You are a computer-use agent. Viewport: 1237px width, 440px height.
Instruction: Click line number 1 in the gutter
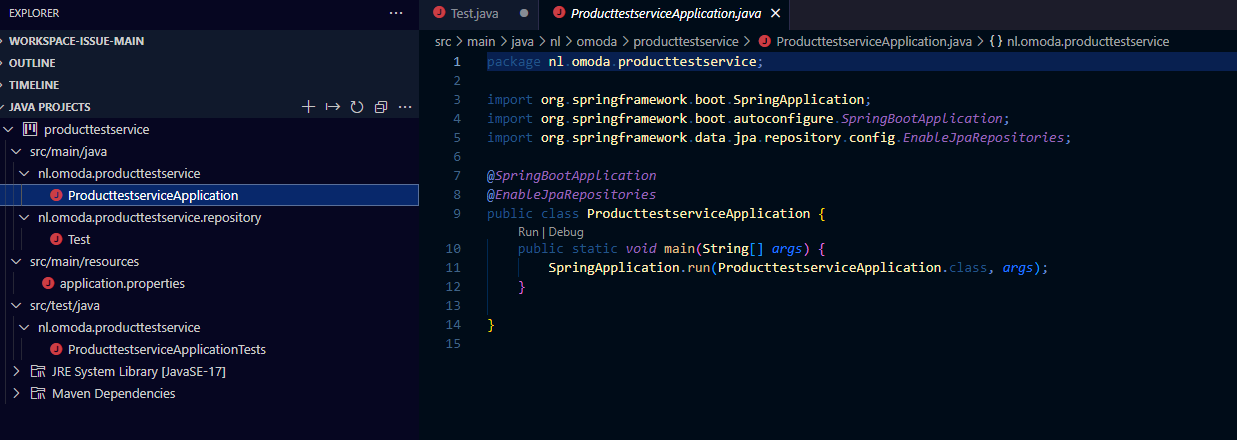pyautogui.click(x=457, y=61)
